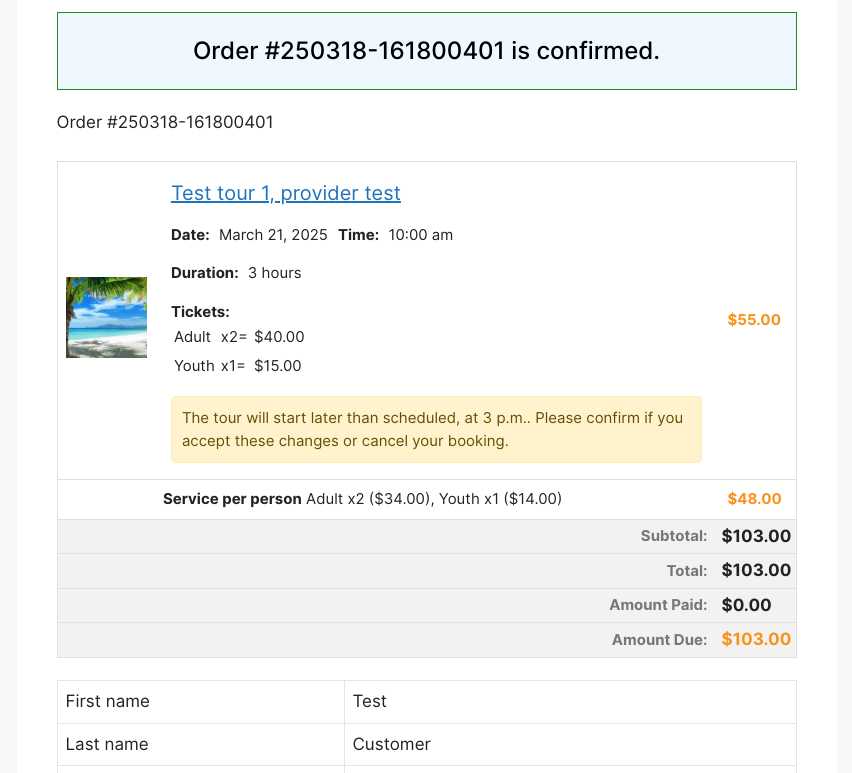Click the First name value Test
This screenshot has width=852, height=773.
369,701
